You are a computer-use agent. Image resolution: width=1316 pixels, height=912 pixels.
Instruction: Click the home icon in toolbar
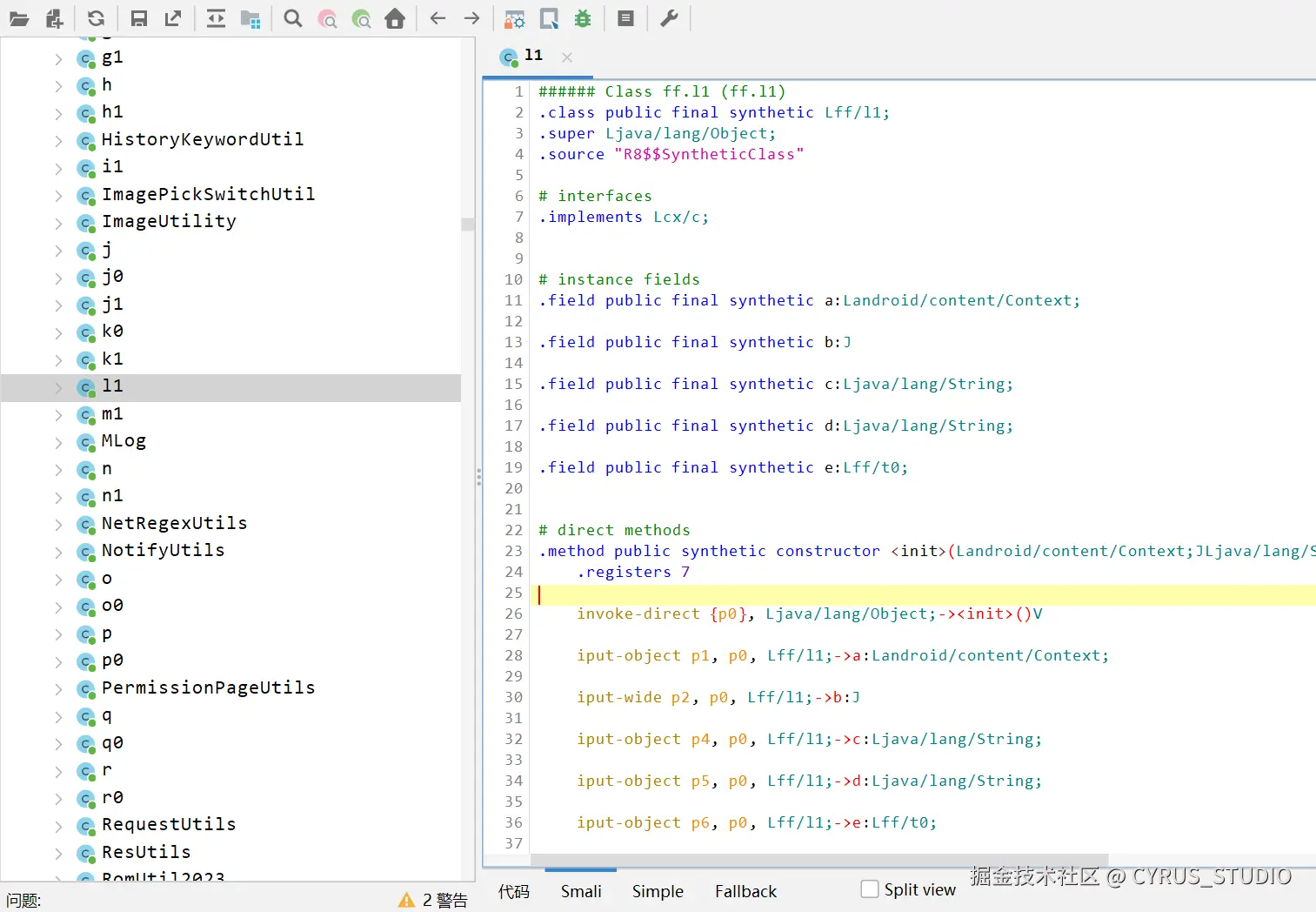pyautogui.click(x=395, y=18)
